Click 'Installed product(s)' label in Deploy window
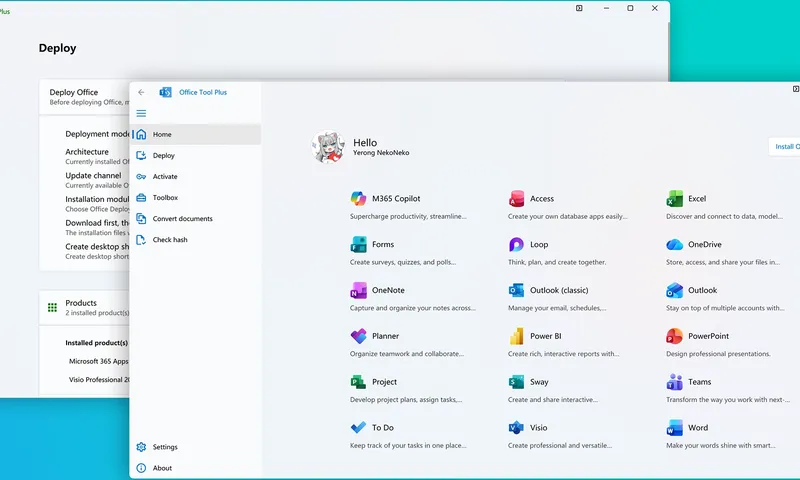The image size is (800, 480). point(96,343)
